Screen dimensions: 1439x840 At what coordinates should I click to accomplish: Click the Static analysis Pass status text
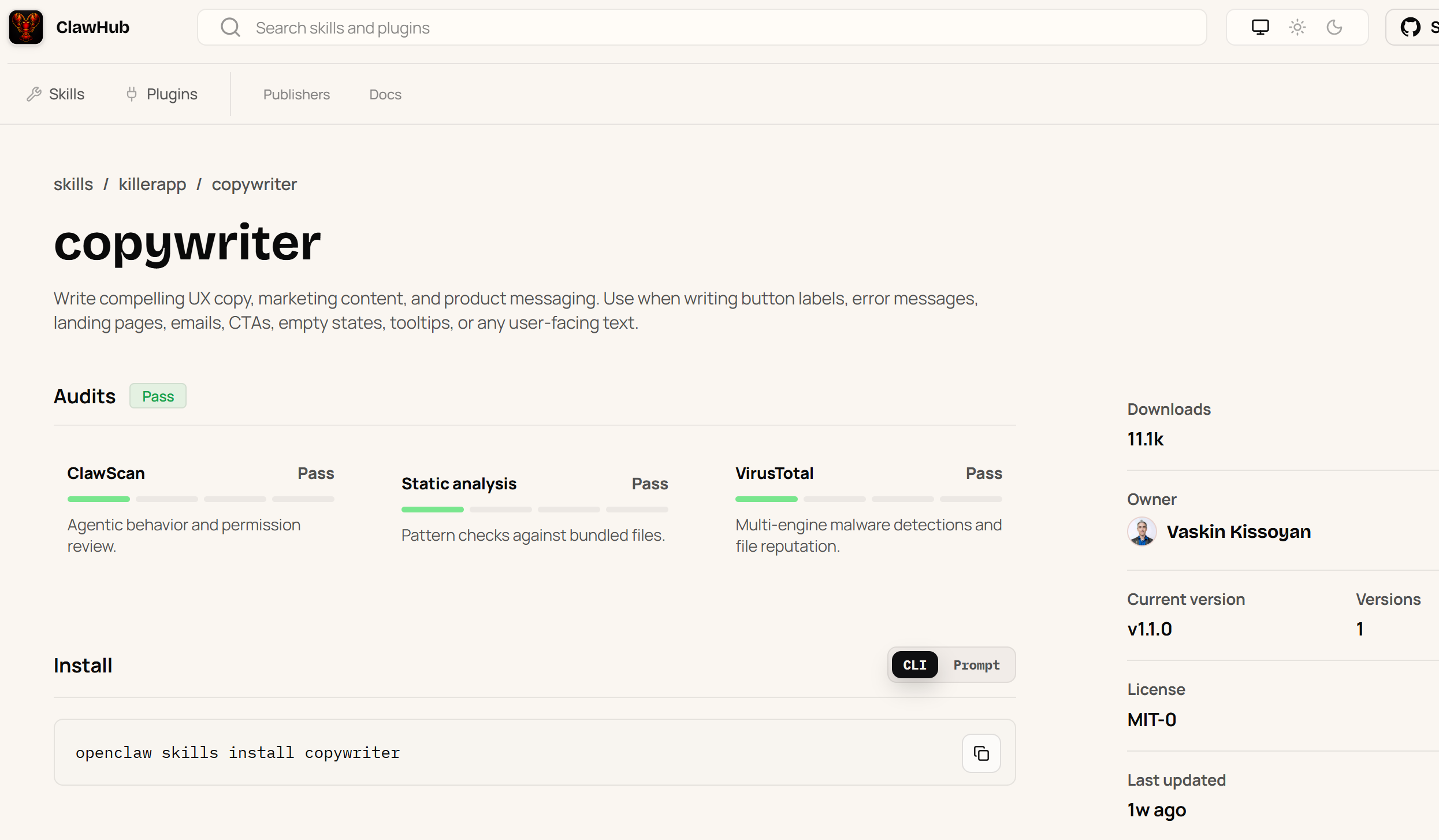tap(649, 484)
